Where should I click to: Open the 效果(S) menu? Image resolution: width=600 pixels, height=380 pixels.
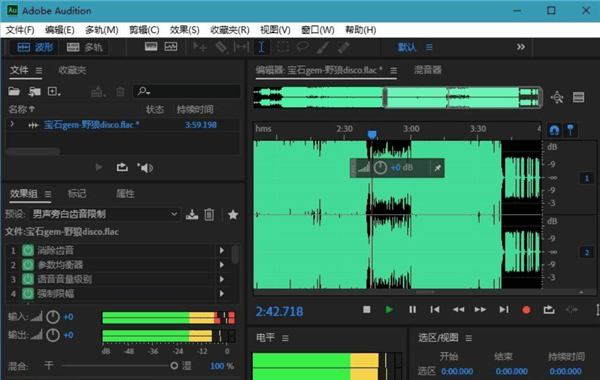pos(184,30)
